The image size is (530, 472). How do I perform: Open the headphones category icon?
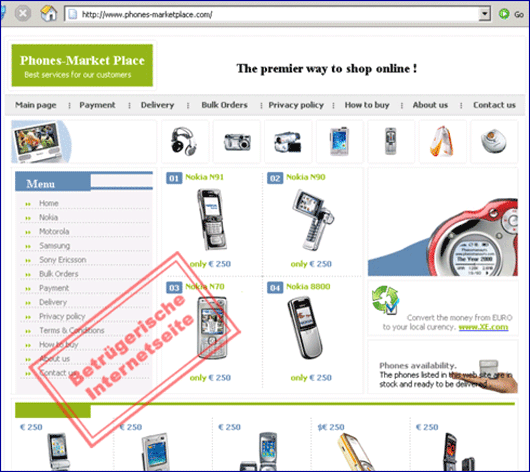pos(184,141)
